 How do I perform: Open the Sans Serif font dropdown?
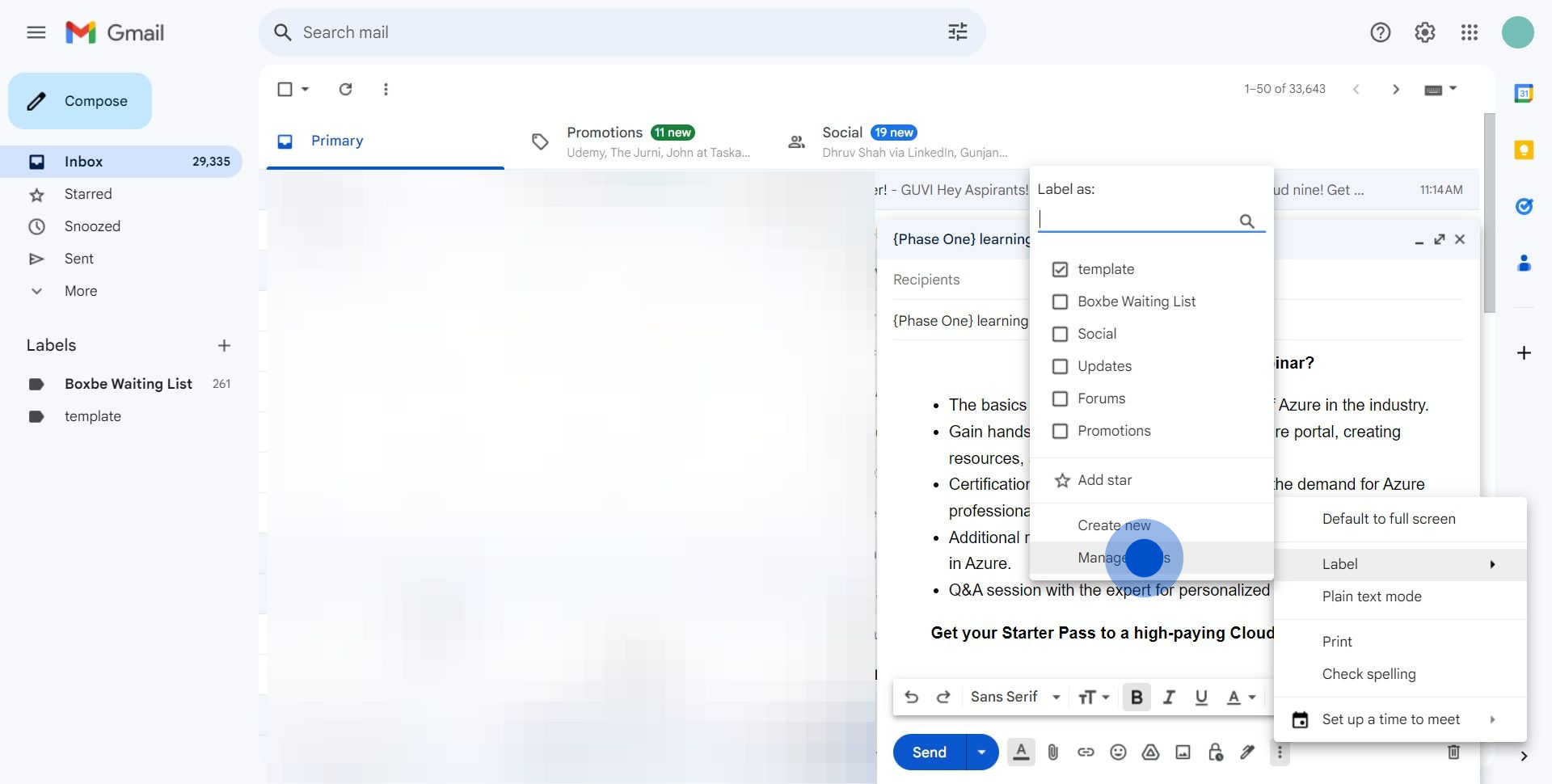click(x=1015, y=697)
